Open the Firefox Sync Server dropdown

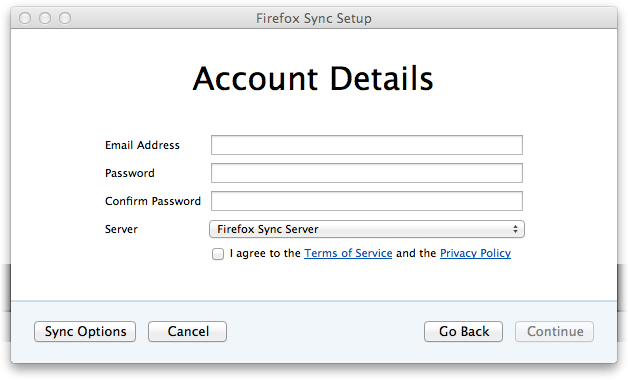(366, 229)
